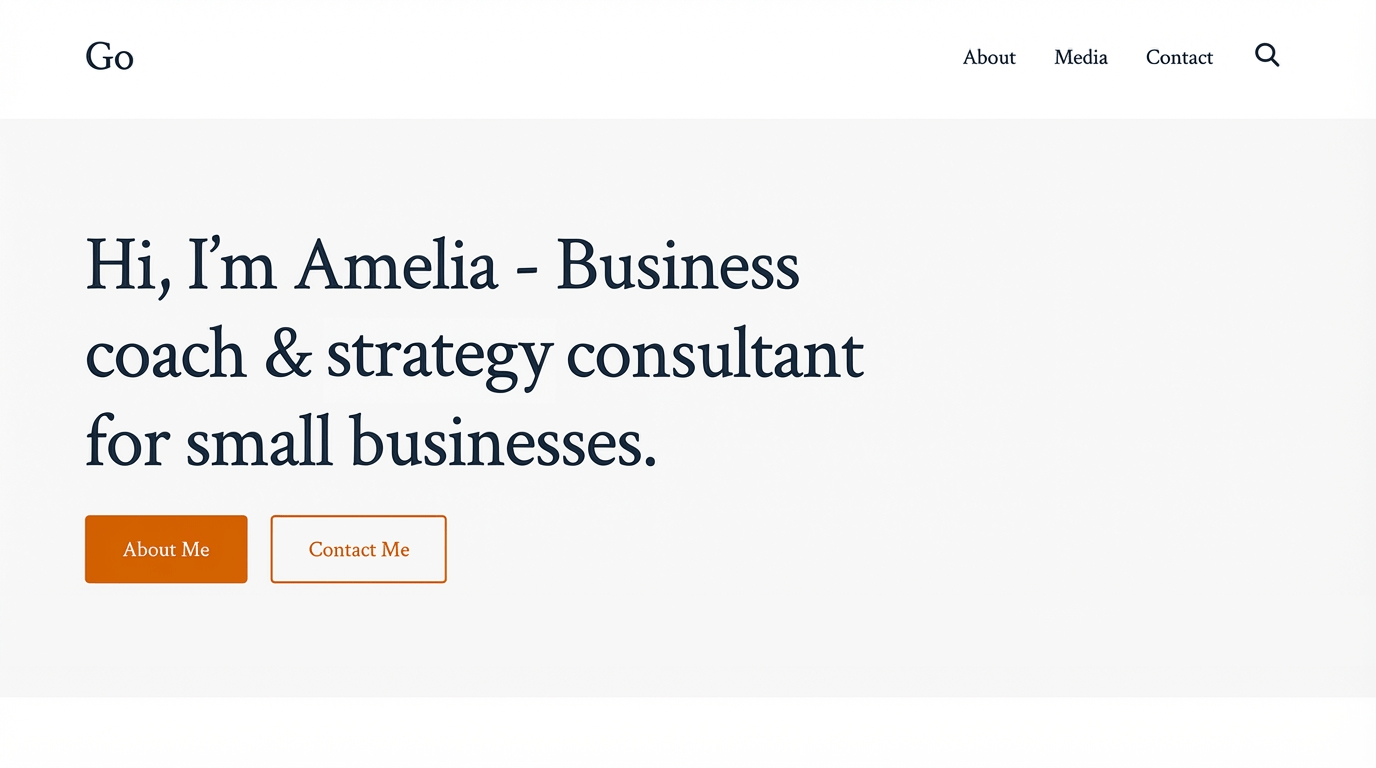Image resolution: width=1376 pixels, height=768 pixels.
Task: Click the word Business in the heading
Action: pyautogui.click(x=677, y=266)
